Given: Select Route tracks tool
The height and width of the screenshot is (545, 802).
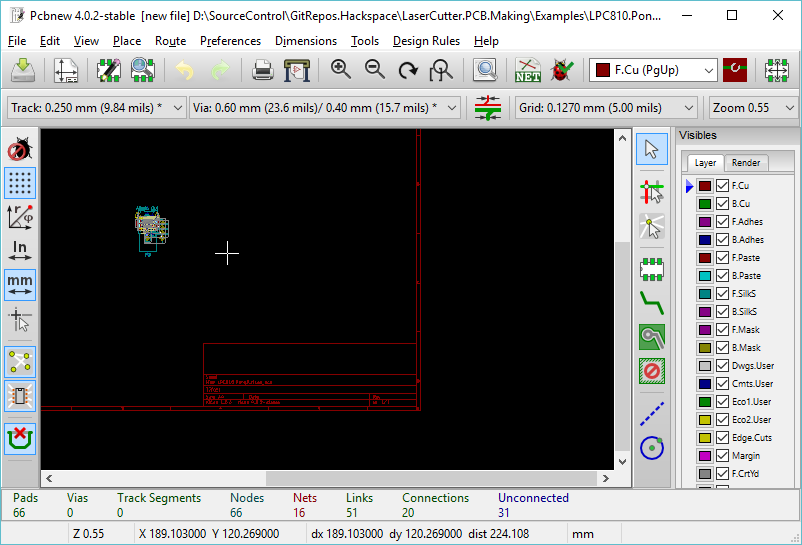Looking at the screenshot, I should [x=652, y=303].
